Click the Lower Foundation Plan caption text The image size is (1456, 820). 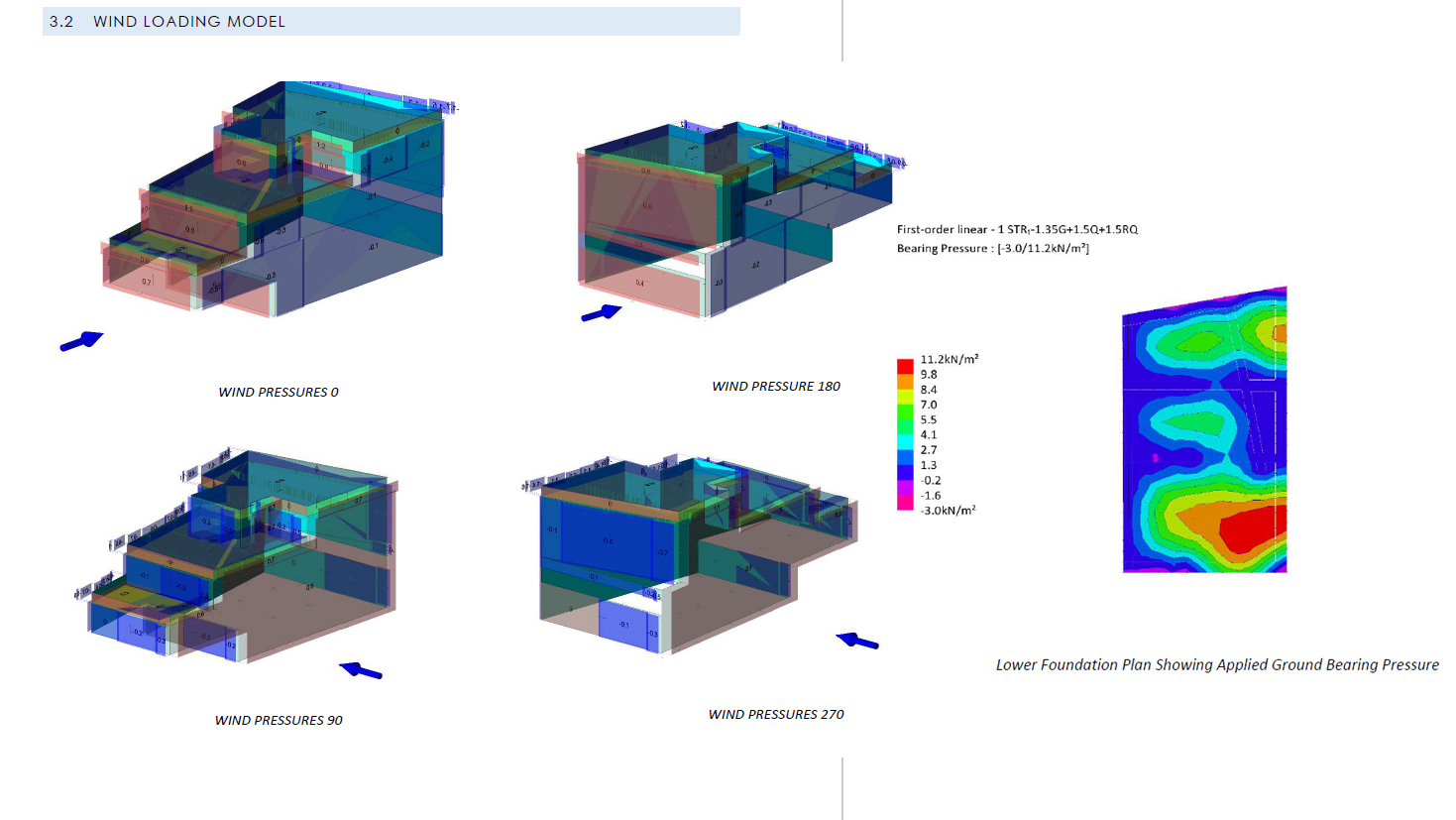tap(1217, 665)
